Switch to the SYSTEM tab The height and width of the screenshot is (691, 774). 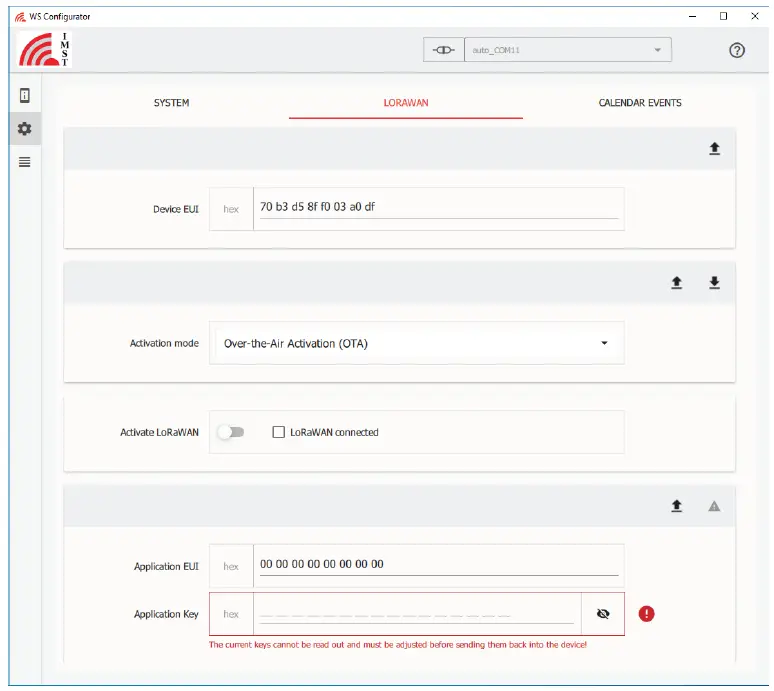click(x=171, y=103)
